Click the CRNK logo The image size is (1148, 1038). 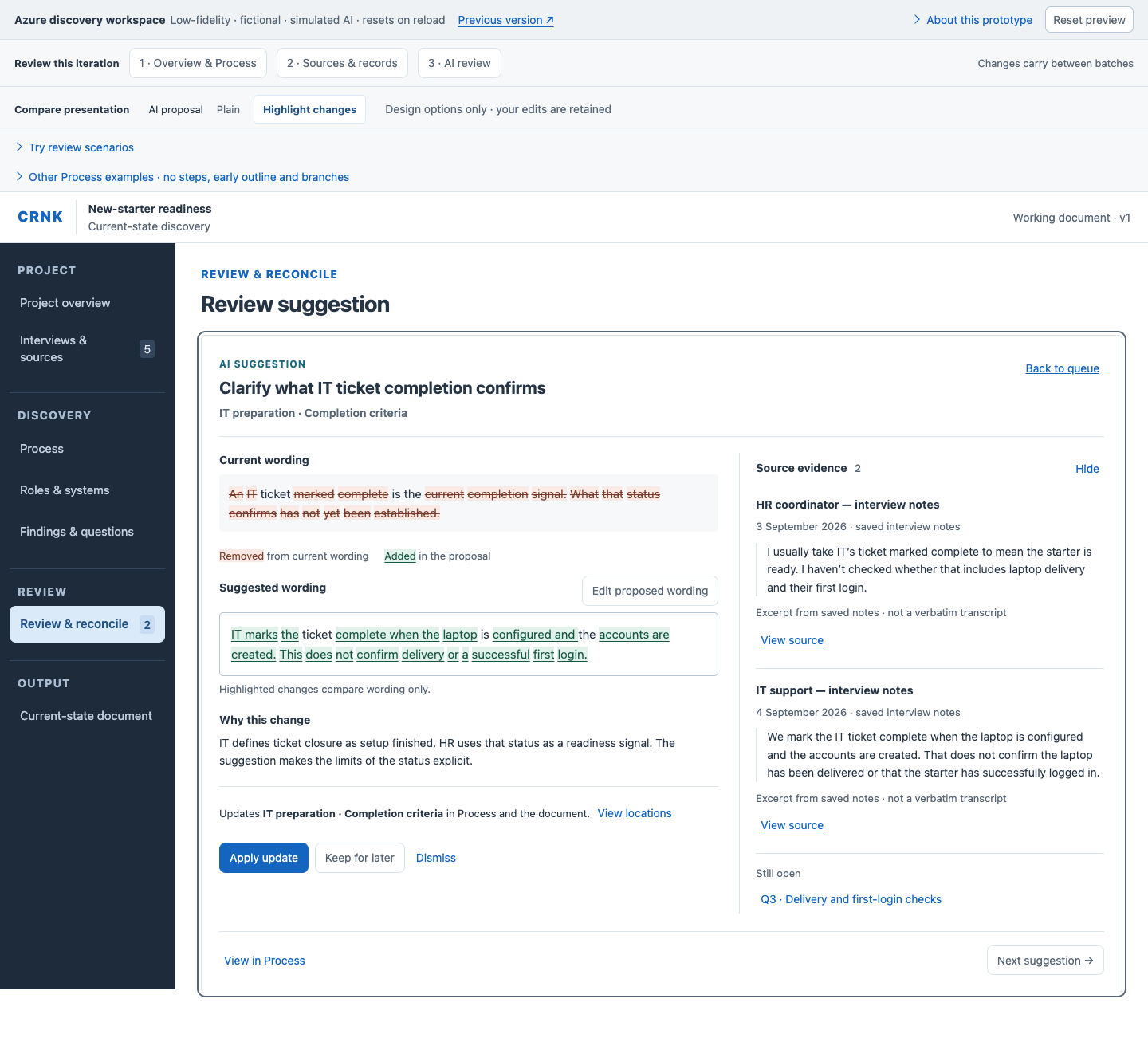(x=41, y=217)
